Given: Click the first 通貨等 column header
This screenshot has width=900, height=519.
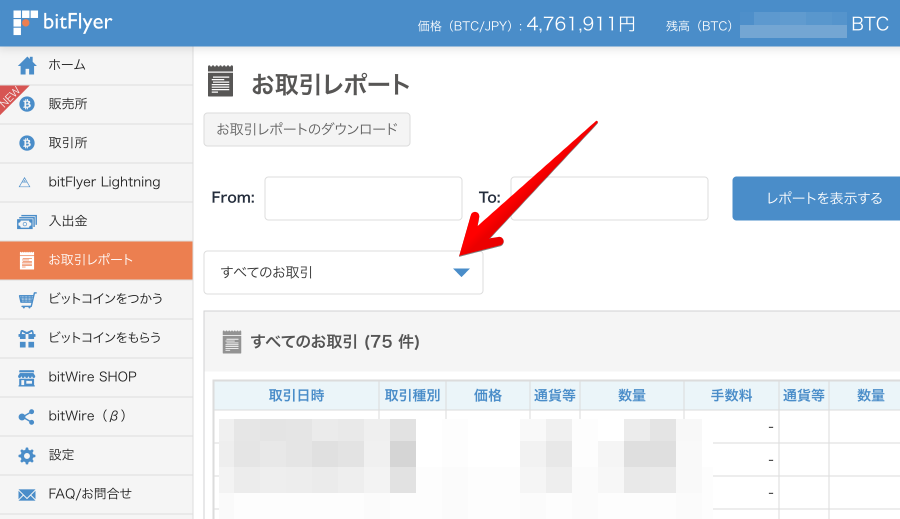Looking at the screenshot, I should click(x=554, y=396).
